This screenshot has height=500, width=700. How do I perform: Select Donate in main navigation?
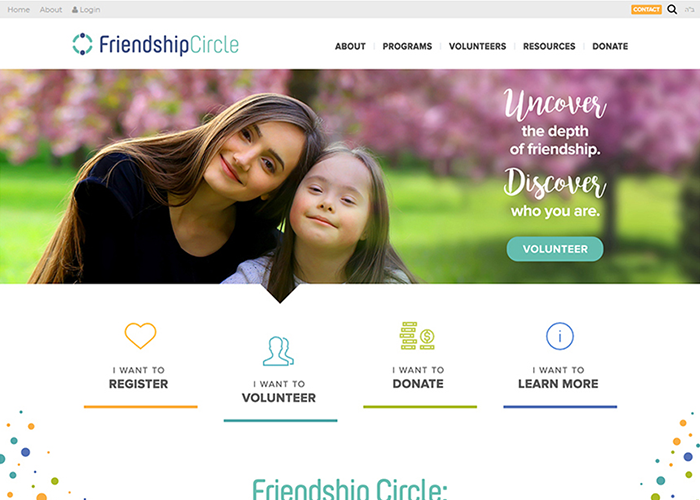610,46
